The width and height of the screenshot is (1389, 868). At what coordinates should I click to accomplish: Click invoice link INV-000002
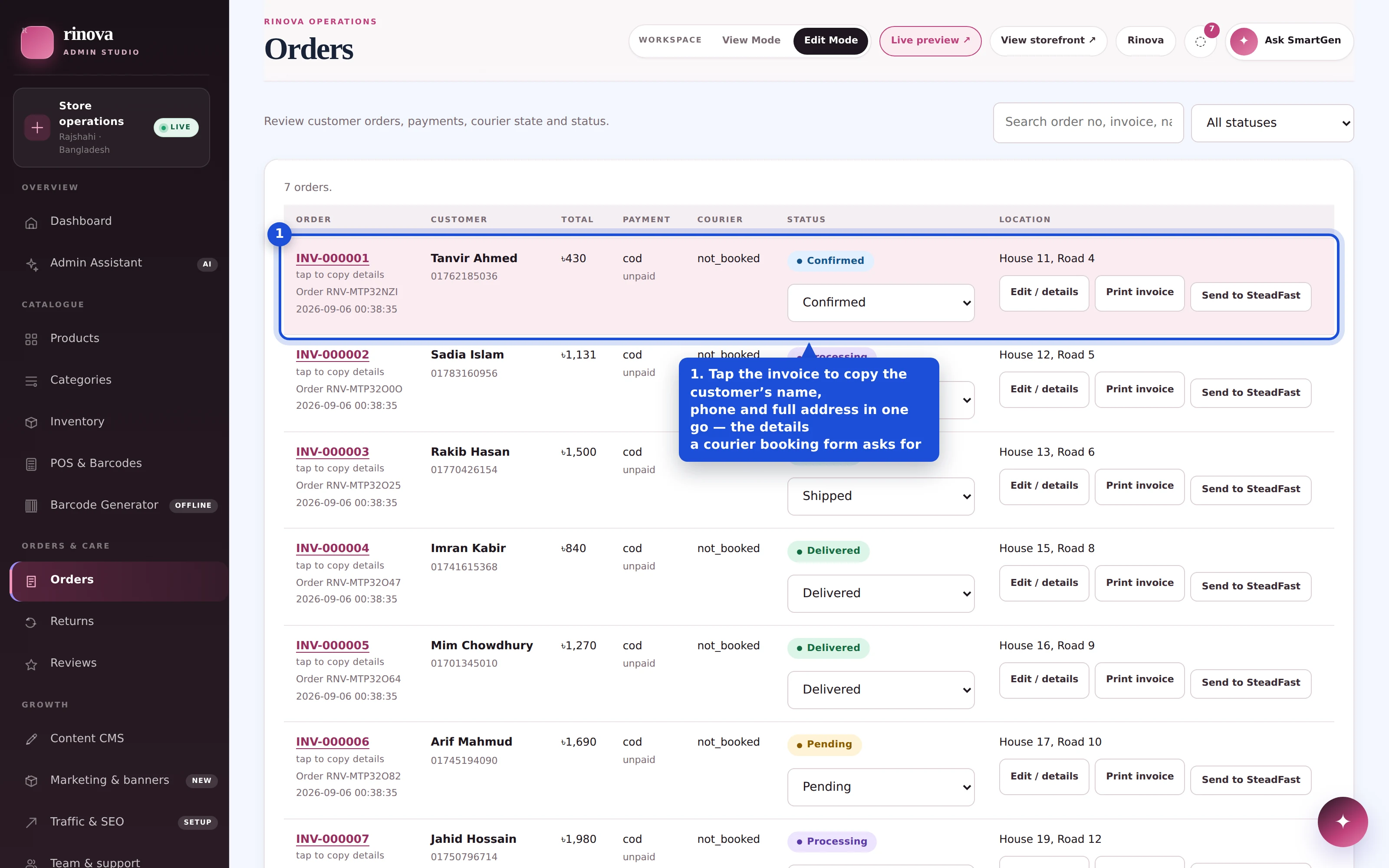coord(332,355)
